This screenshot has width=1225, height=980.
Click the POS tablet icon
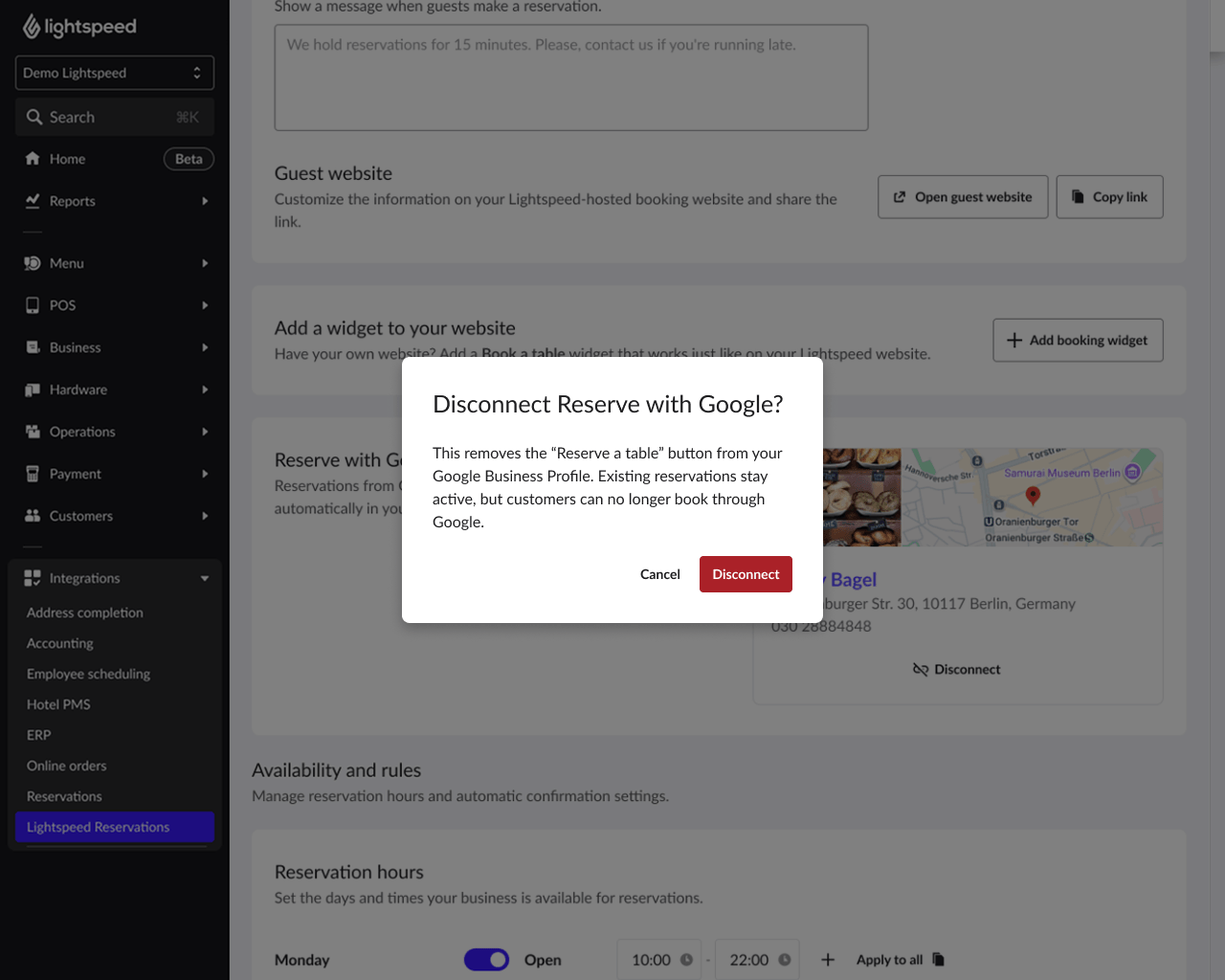tap(33, 305)
